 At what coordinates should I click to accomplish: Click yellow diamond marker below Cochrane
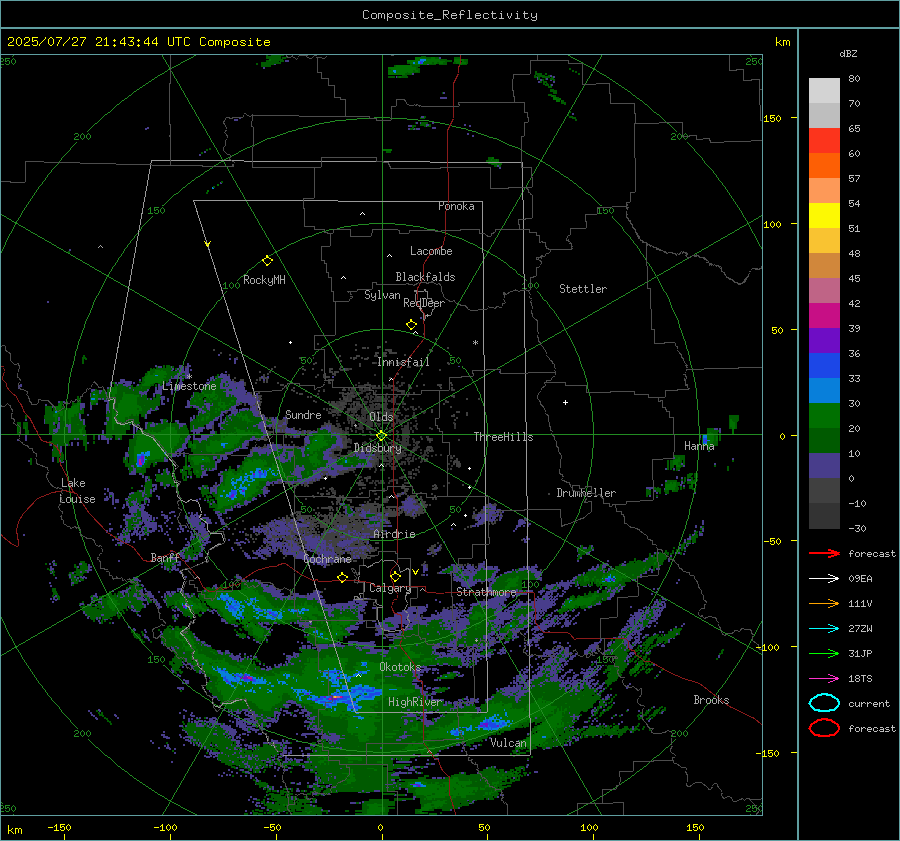pyautogui.click(x=343, y=578)
